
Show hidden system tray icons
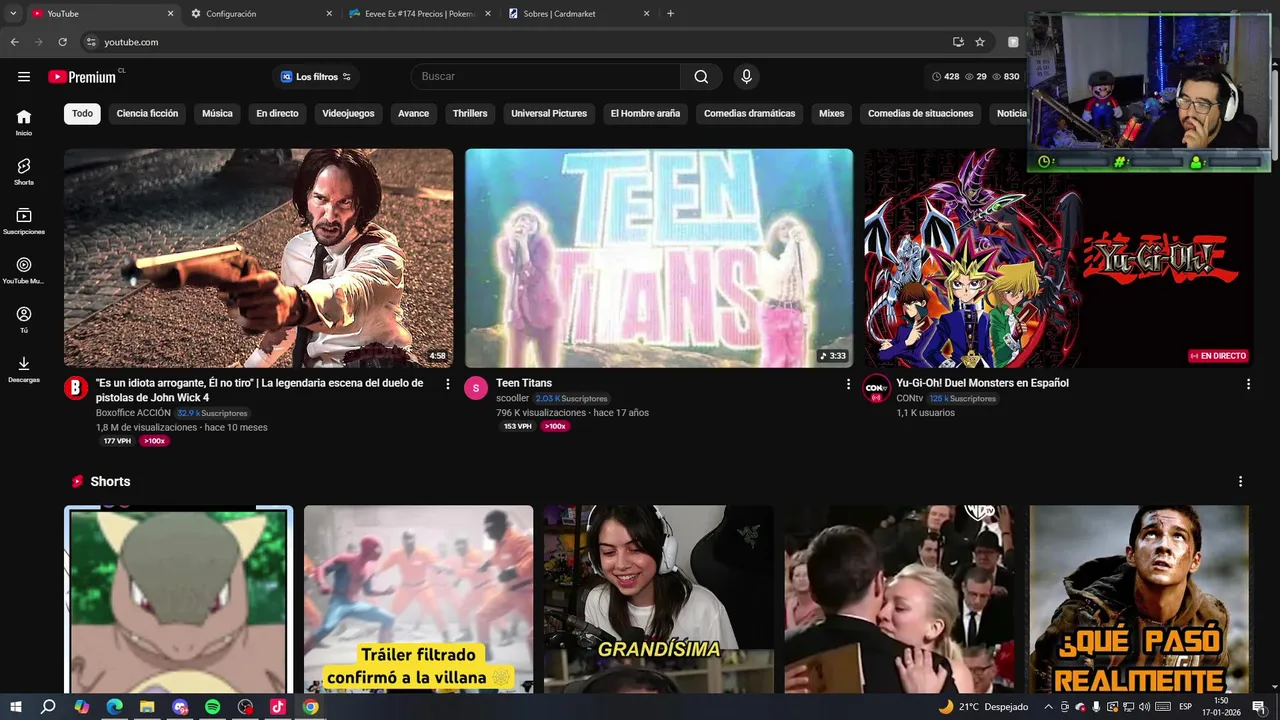1048,707
